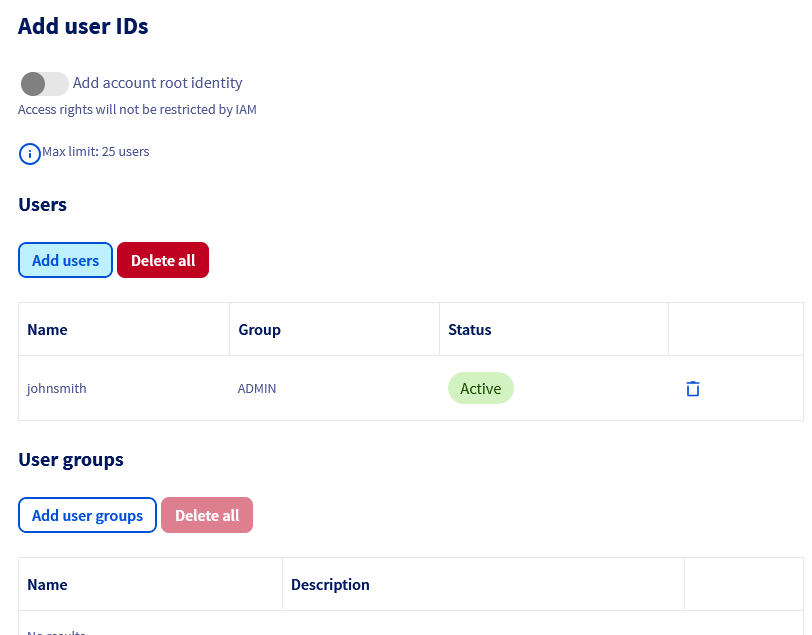
Task: Click Delete all under User groups
Action: [x=207, y=515]
